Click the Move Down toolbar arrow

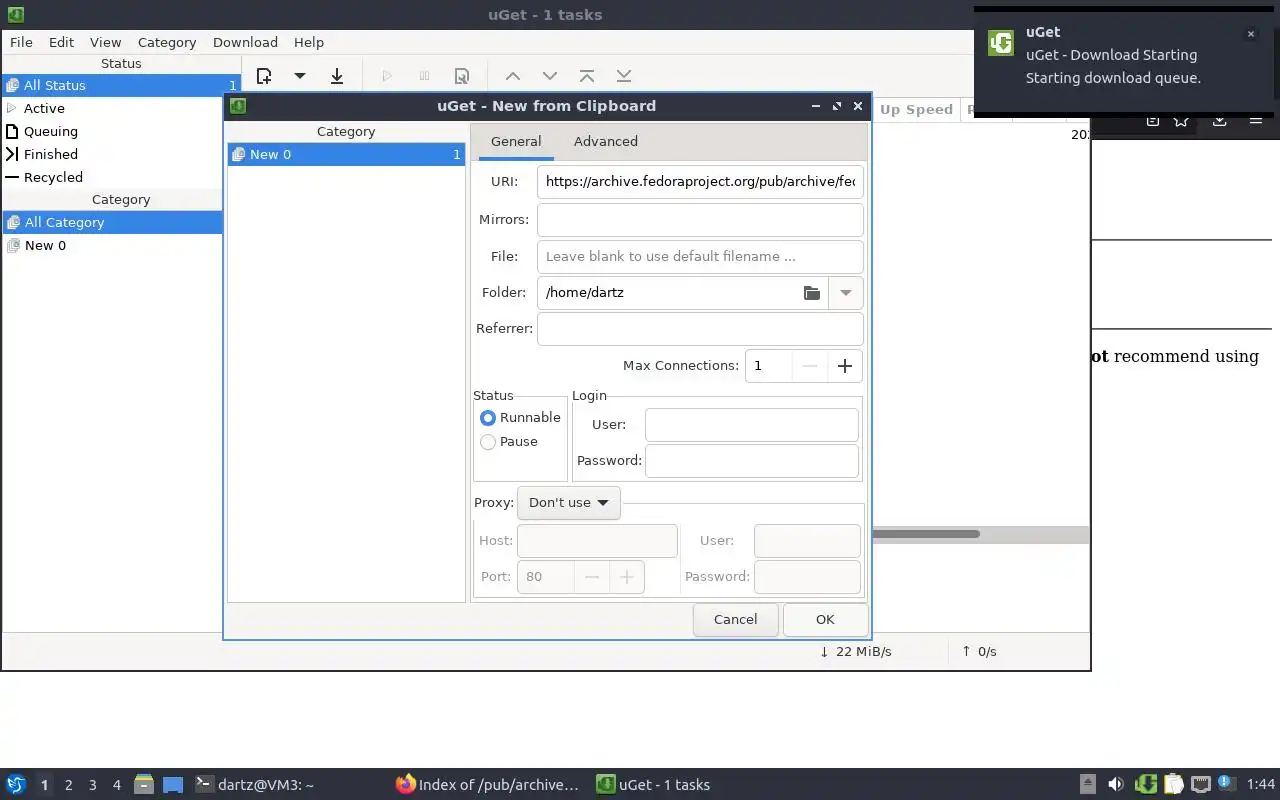549,76
